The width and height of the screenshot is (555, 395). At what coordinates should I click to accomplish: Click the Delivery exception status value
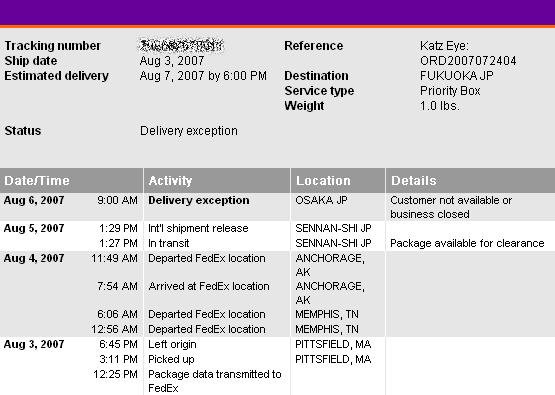(x=189, y=131)
